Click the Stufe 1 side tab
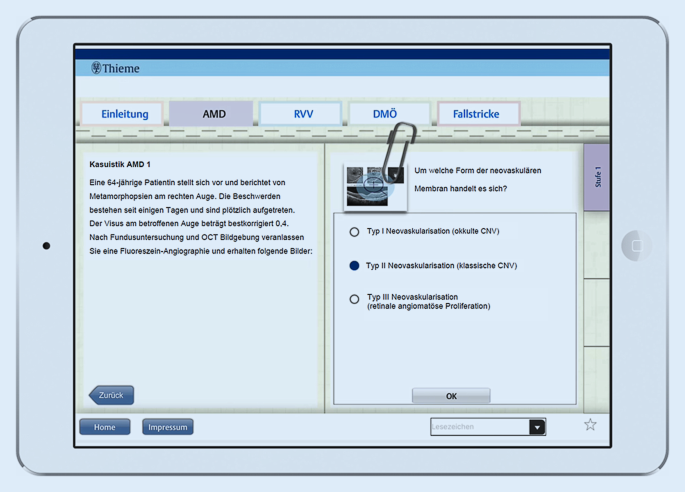 pyautogui.click(x=597, y=178)
